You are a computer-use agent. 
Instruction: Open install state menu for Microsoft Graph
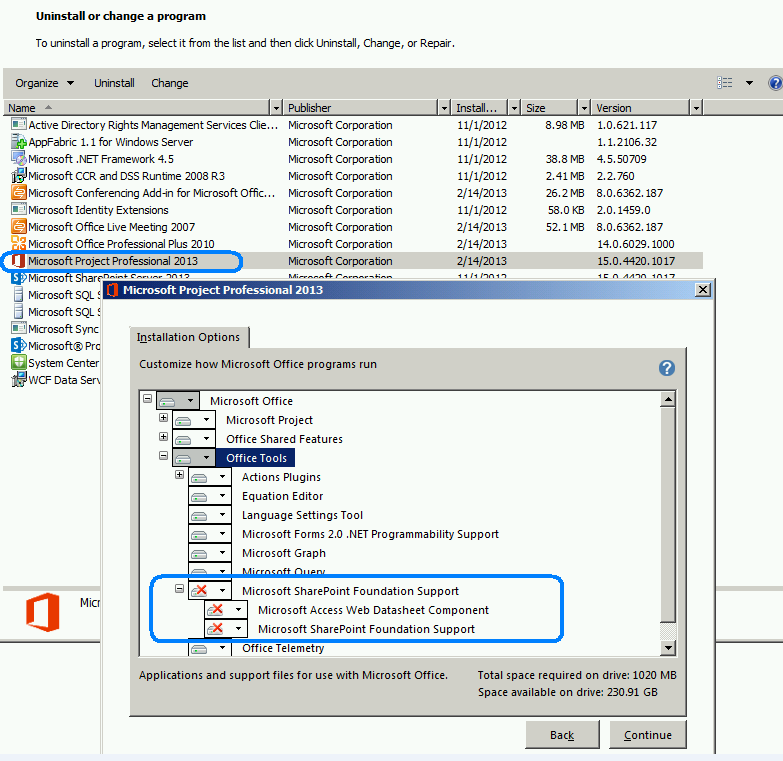(210, 553)
